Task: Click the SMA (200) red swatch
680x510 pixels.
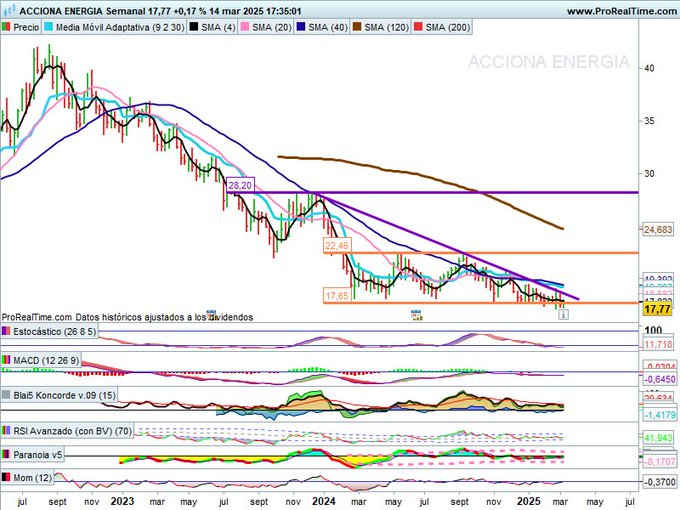Action: pos(418,27)
